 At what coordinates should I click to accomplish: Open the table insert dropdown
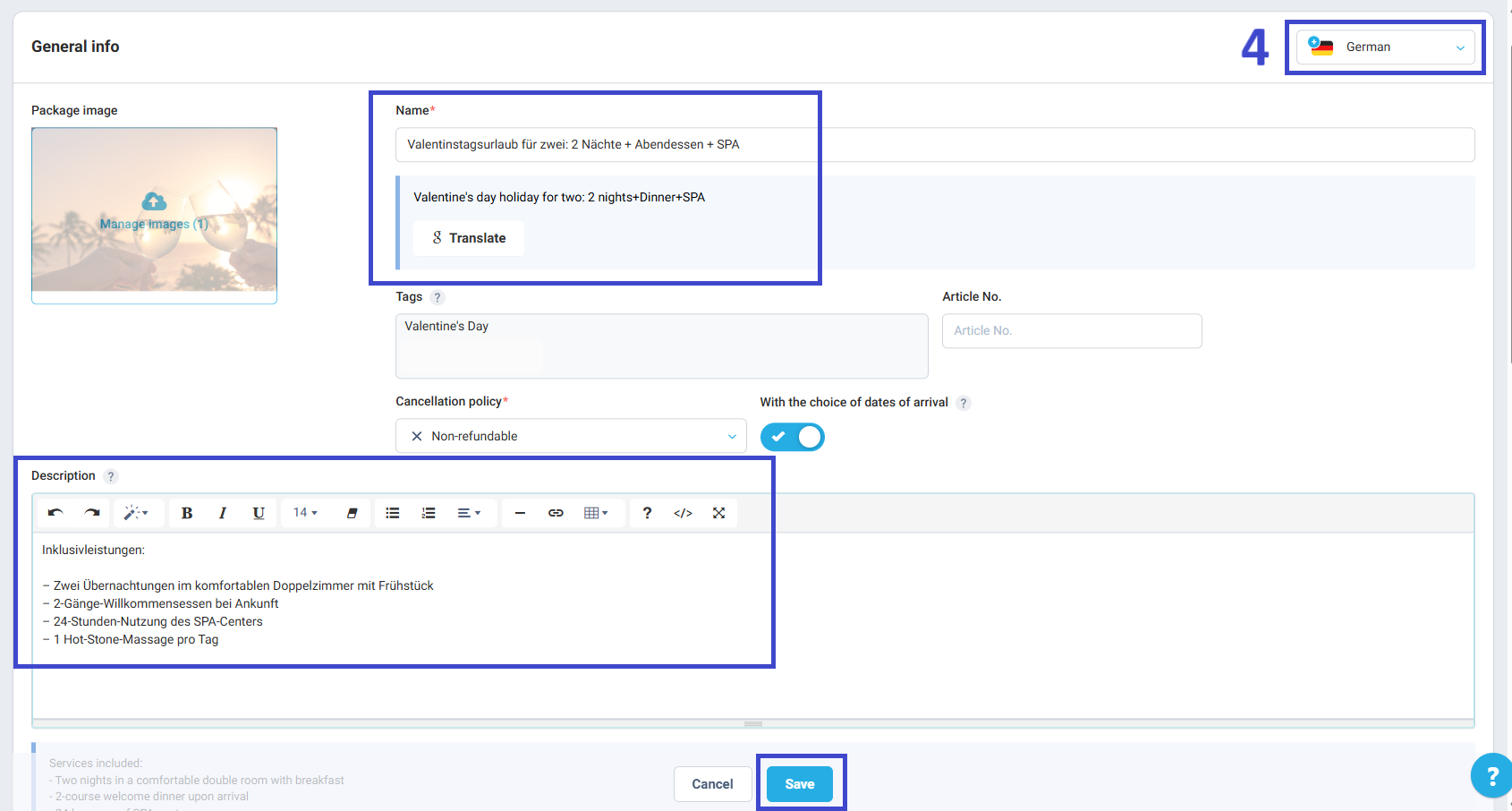point(596,513)
